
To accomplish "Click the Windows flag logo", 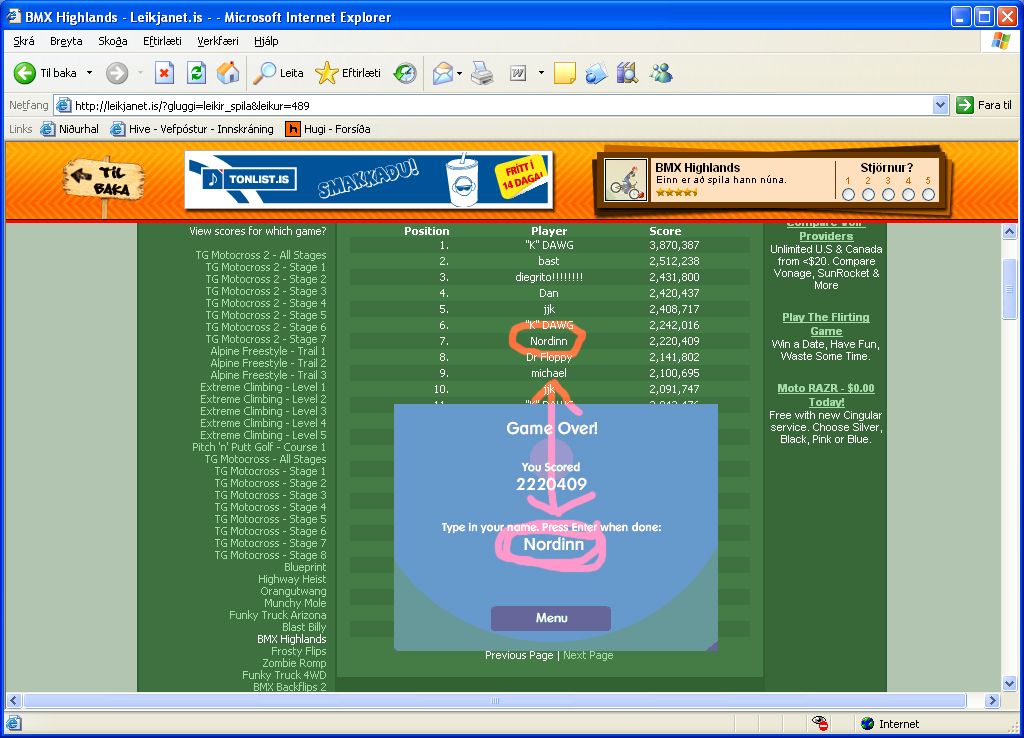I will 1000,41.
